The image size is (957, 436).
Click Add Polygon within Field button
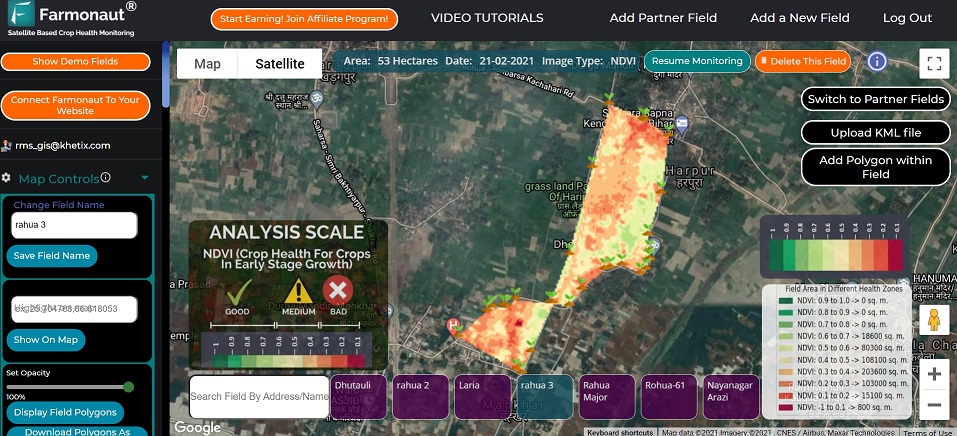click(x=876, y=167)
